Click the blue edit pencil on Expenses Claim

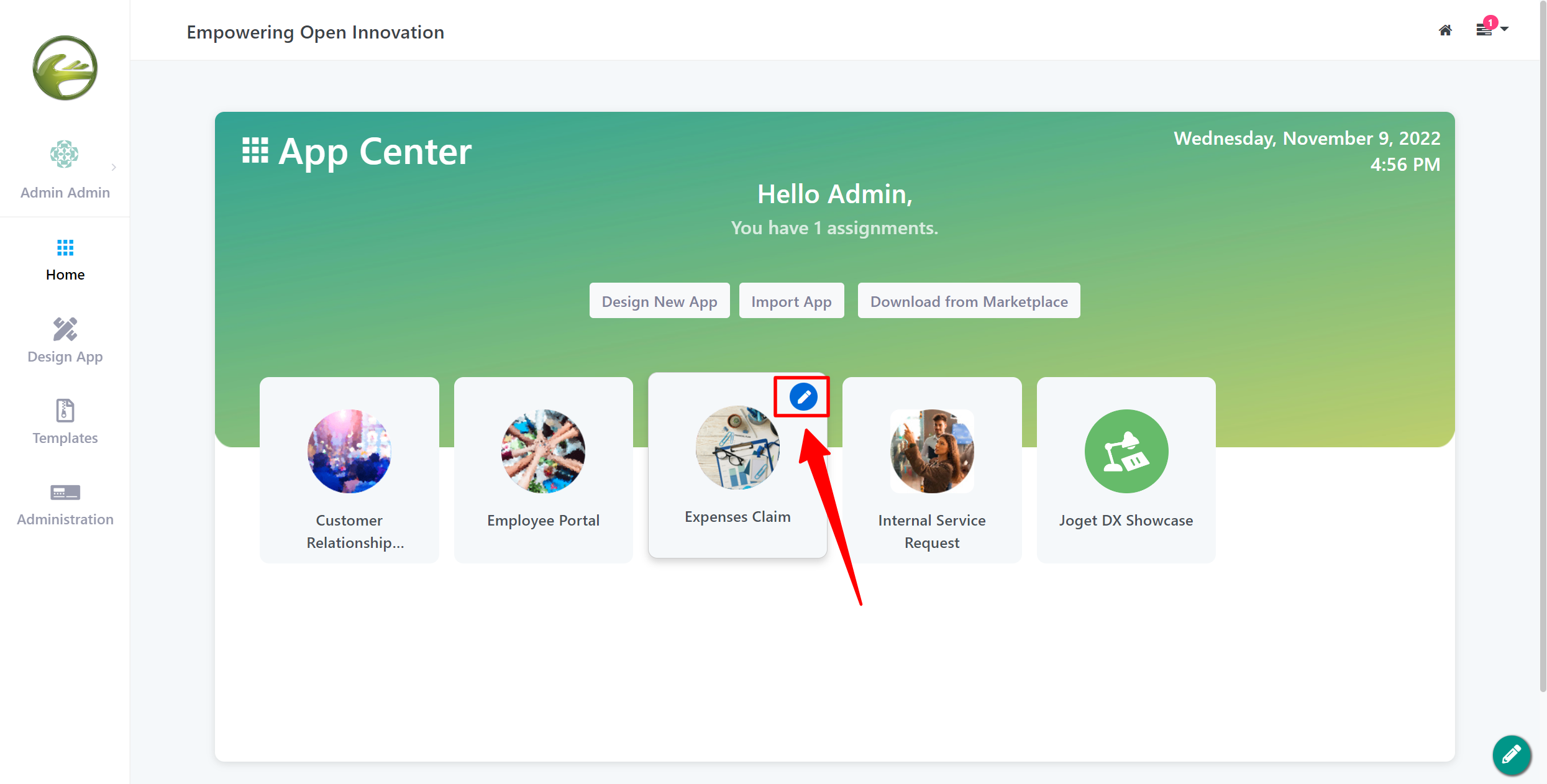point(803,396)
